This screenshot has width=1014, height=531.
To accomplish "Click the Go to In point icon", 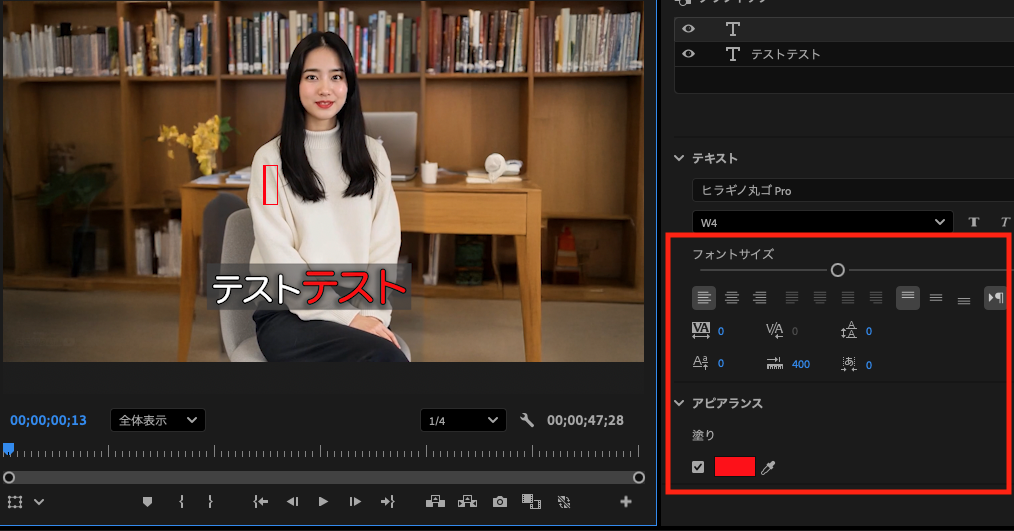I will coord(261,502).
